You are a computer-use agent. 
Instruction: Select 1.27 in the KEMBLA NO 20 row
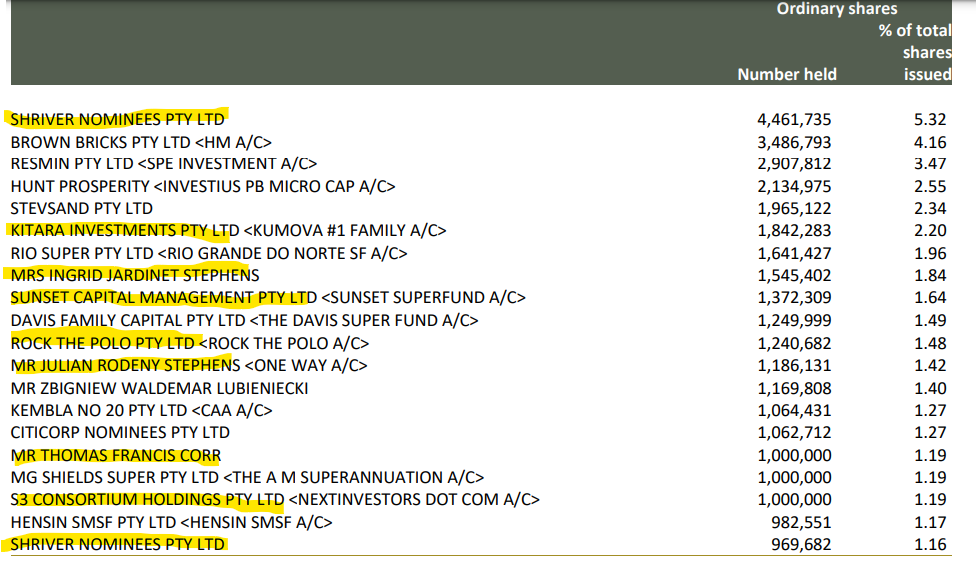coord(930,411)
